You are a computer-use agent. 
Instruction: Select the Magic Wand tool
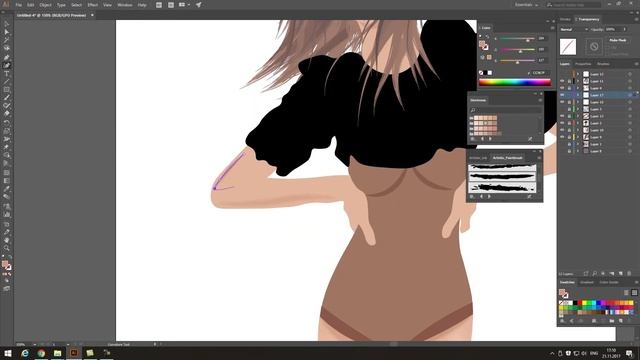(x=7, y=40)
